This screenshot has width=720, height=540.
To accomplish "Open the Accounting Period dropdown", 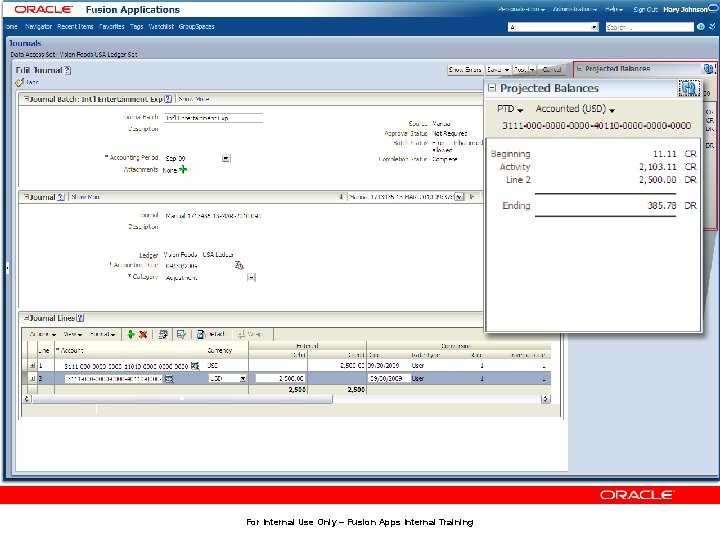I will click(226, 158).
